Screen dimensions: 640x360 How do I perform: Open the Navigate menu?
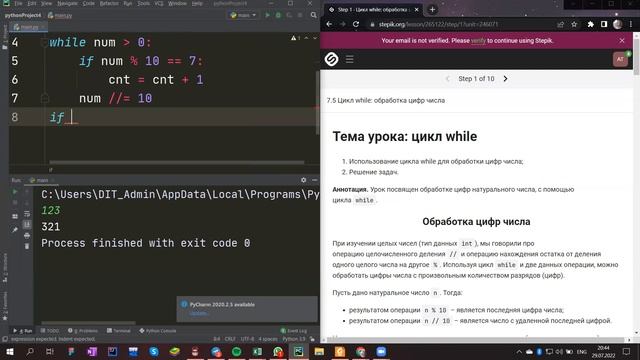click(x=67, y=3)
